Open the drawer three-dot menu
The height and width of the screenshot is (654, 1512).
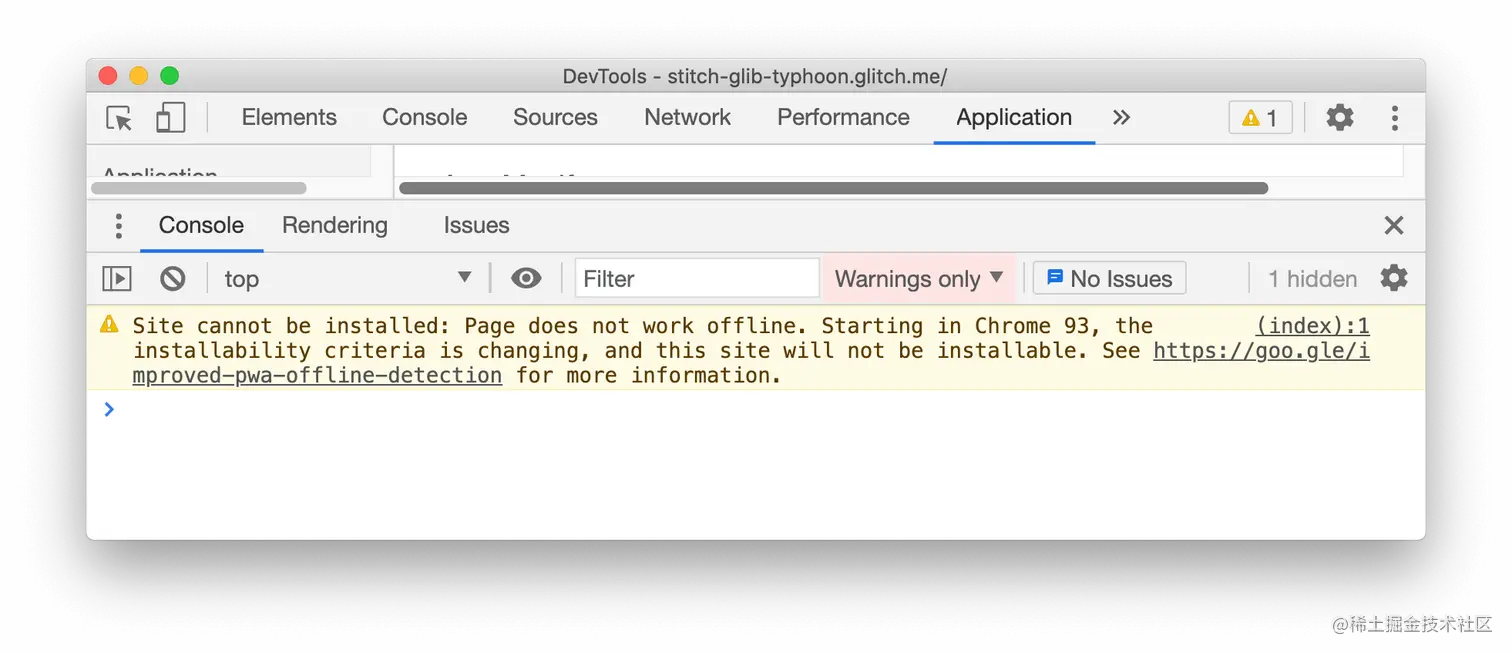(118, 226)
